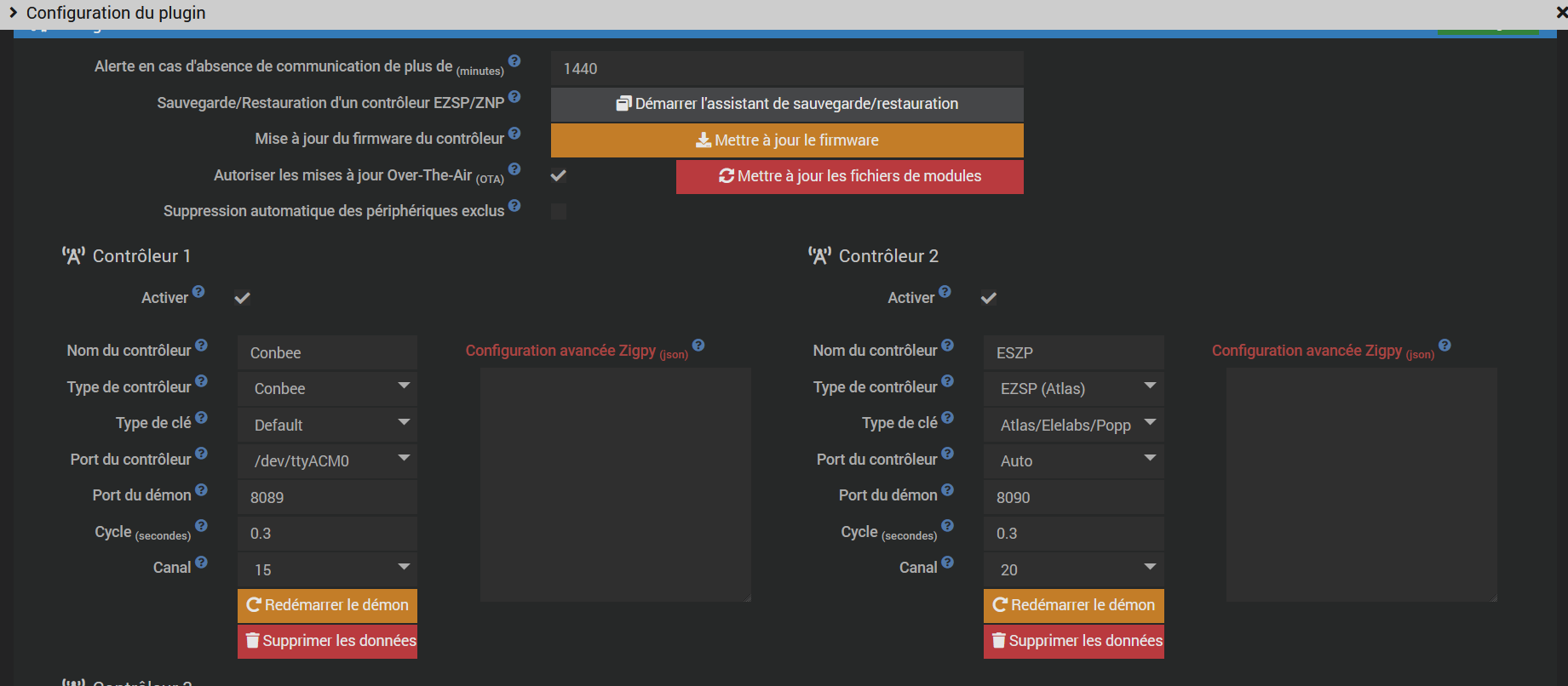Click Redémarrer le démon for Contrôleur 2
Screen dimensions: 1568x686
tap(1073, 605)
